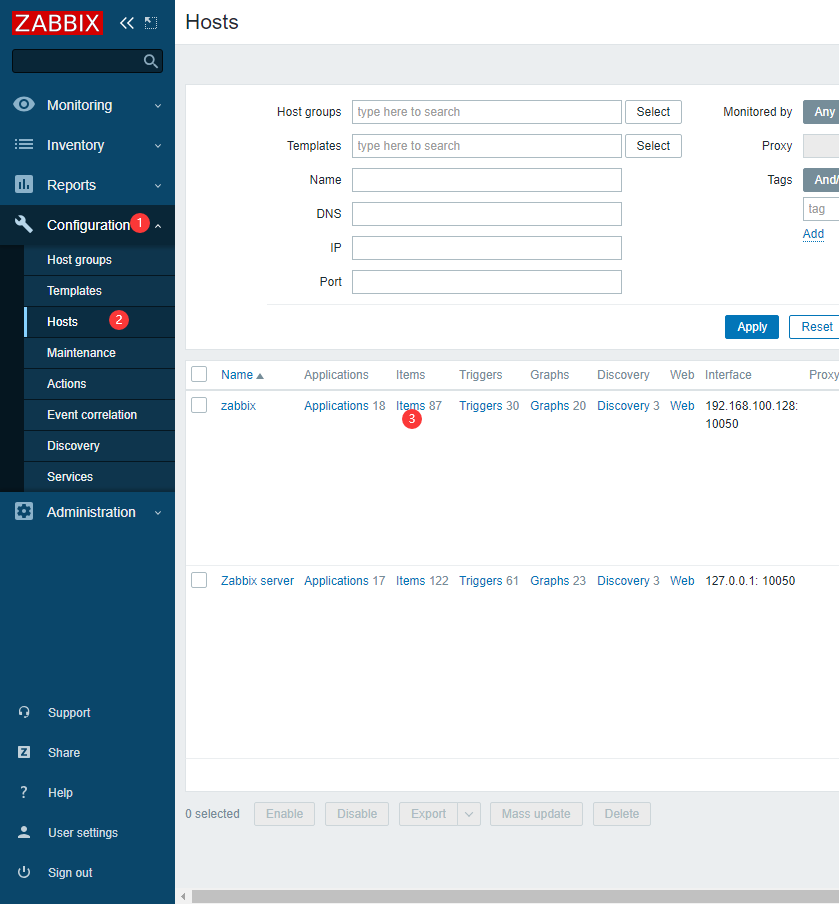This screenshot has width=839, height=904.
Task: Expand the Administration menu chevron
Action: (x=158, y=513)
